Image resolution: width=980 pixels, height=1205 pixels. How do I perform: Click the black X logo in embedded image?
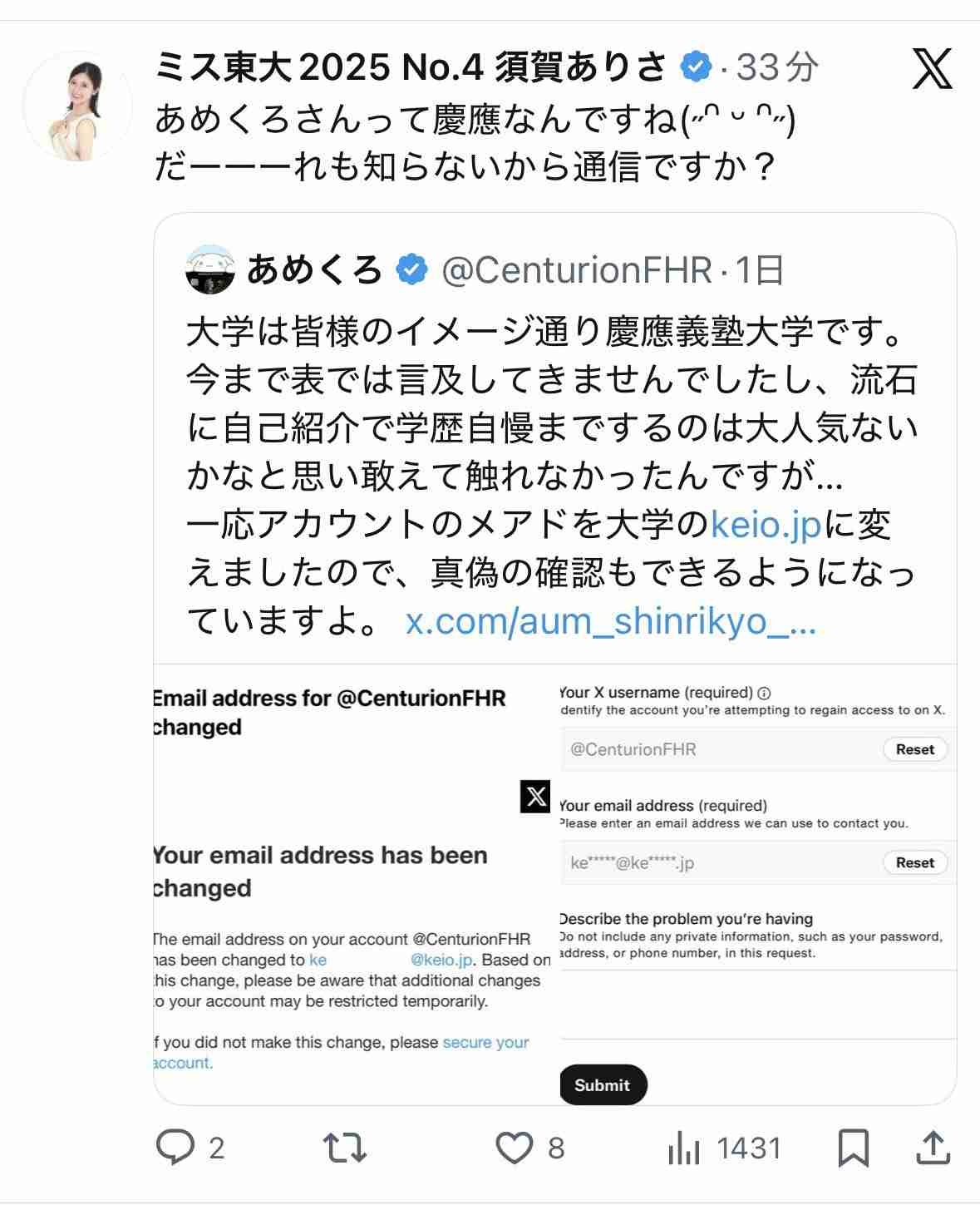click(x=536, y=797)
